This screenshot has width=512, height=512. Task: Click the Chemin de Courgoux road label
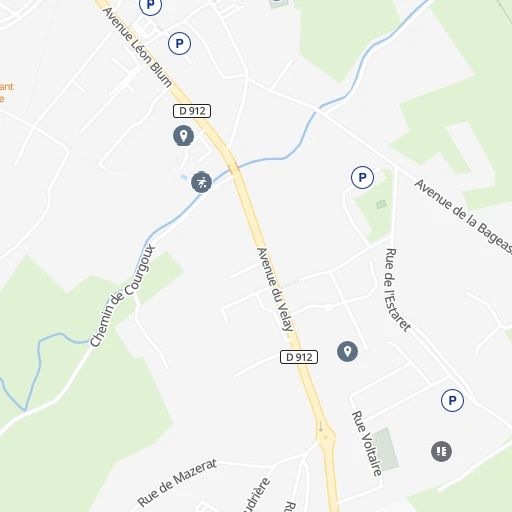coord(123,296)
